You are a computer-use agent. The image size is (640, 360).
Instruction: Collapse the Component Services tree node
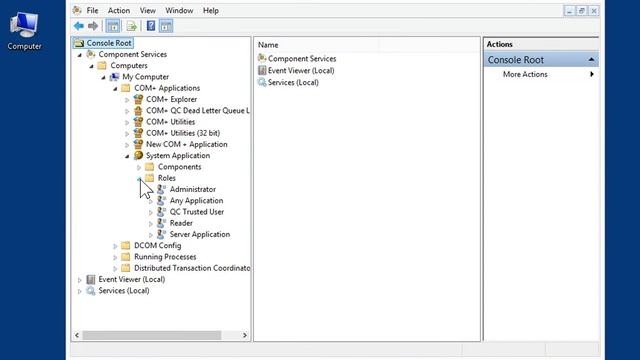tap(80, 55)
